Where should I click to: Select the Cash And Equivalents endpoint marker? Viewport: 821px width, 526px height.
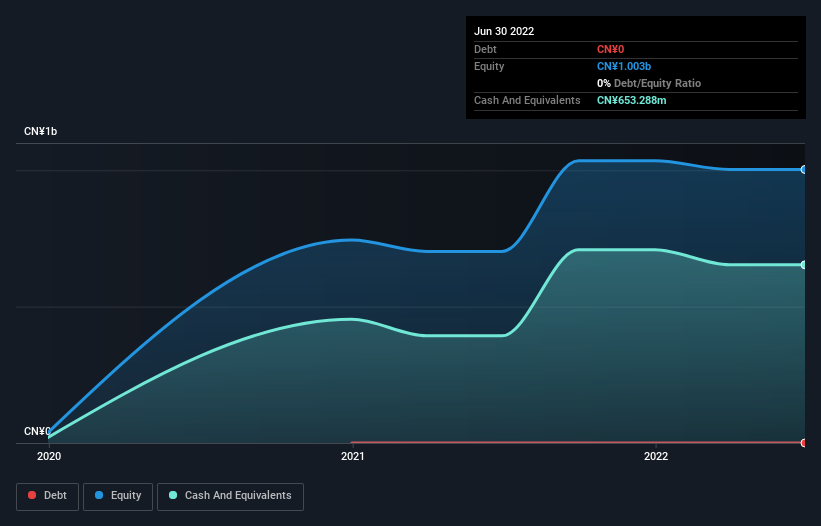tap(804, 265)
